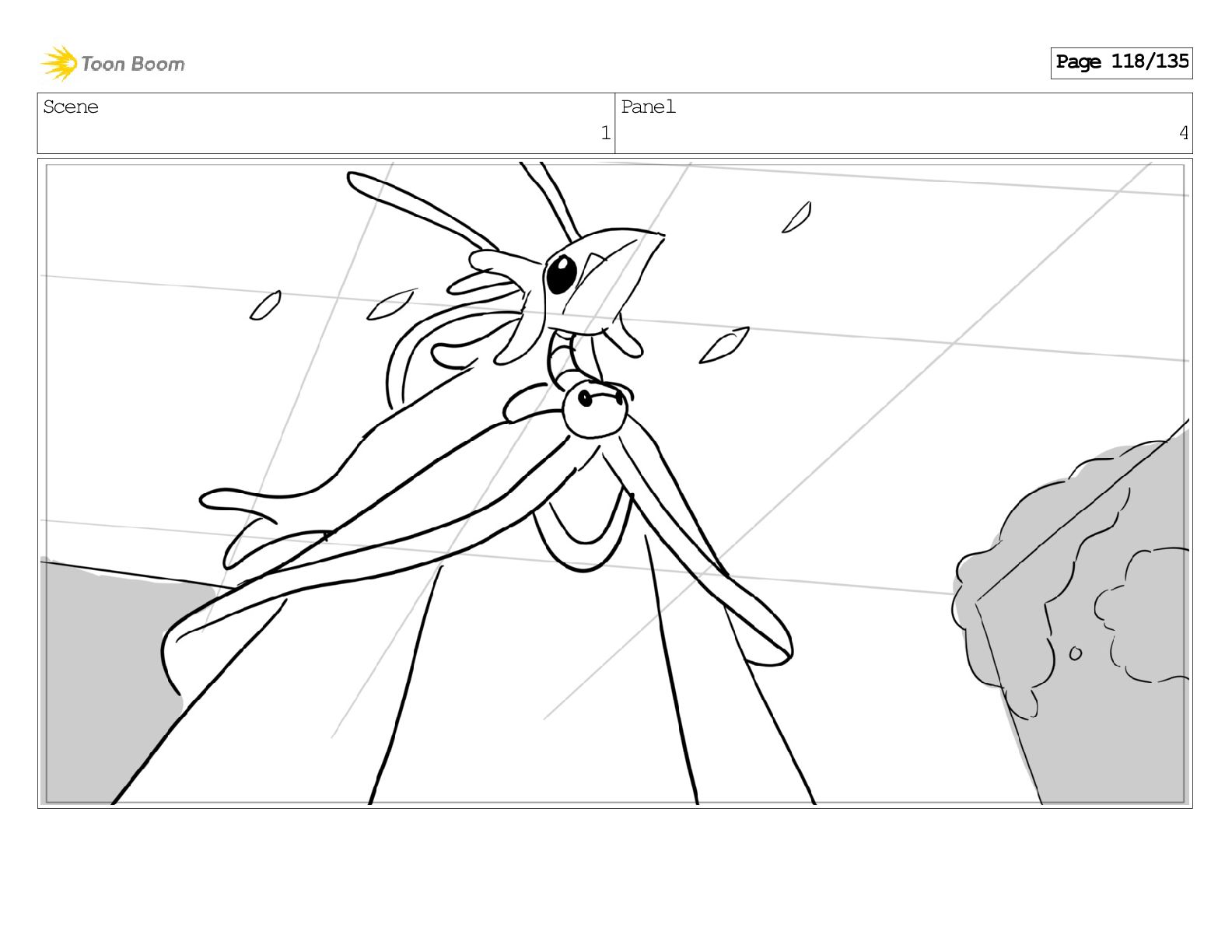Select the storyboard panel drawing thumbnail

[x=614, y=483]
